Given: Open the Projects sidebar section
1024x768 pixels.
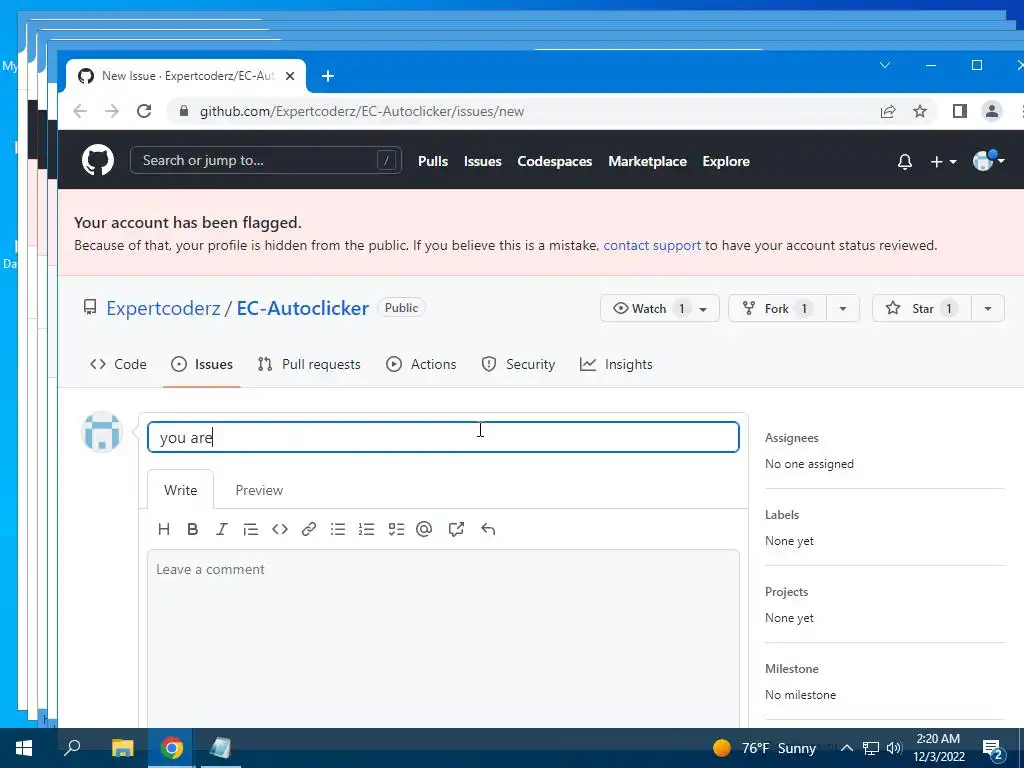Looking at the screenshot, I should click(x=786, y=592).
